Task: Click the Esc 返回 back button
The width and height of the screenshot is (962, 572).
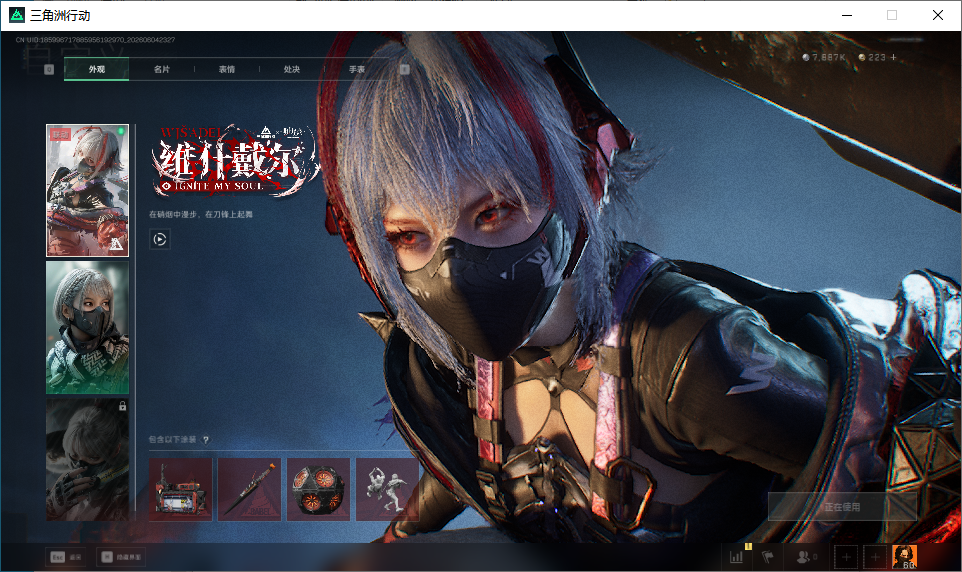Action: click(x=66, y=557)
